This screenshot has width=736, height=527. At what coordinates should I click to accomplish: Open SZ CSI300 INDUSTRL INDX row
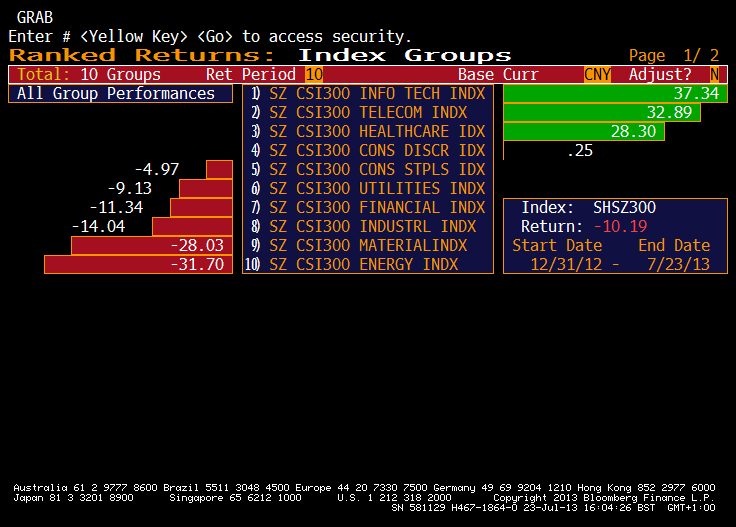coord(368,227)
